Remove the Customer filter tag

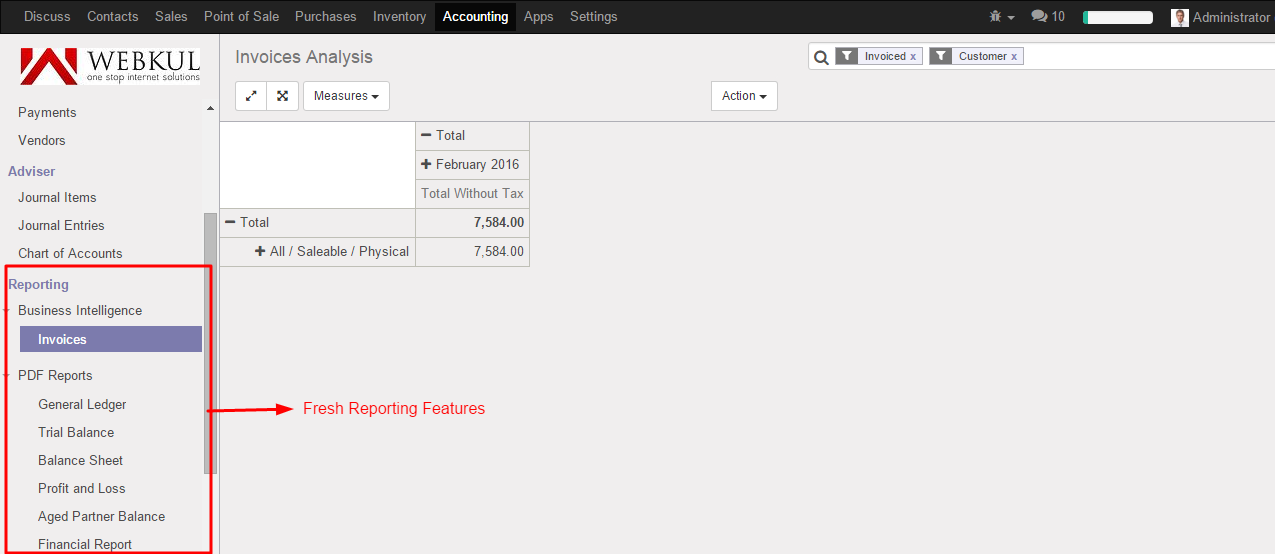[x=1014, y=57]
